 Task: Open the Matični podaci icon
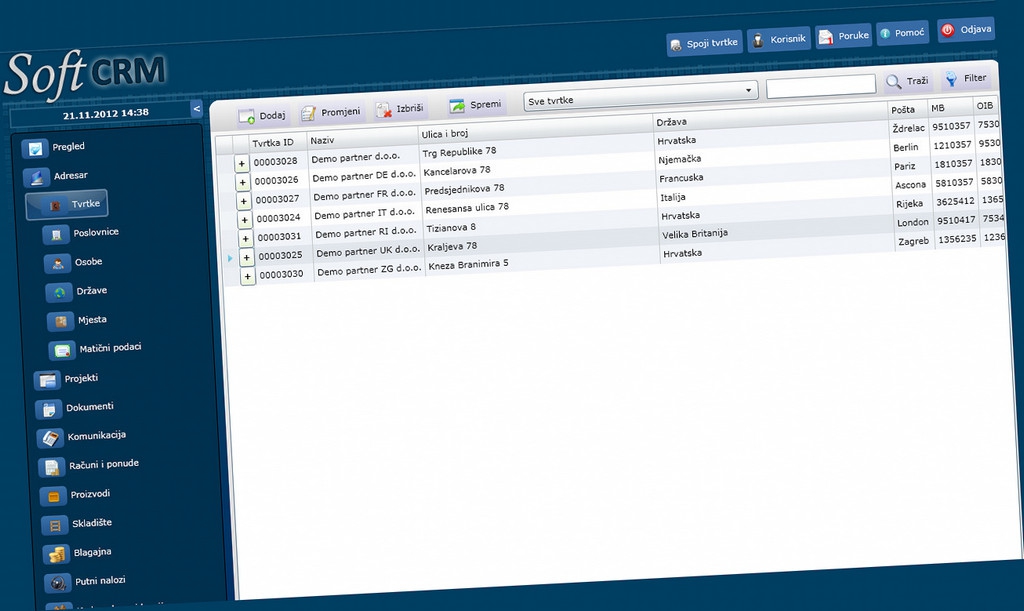pyautogui.click(x=62, y=351)
